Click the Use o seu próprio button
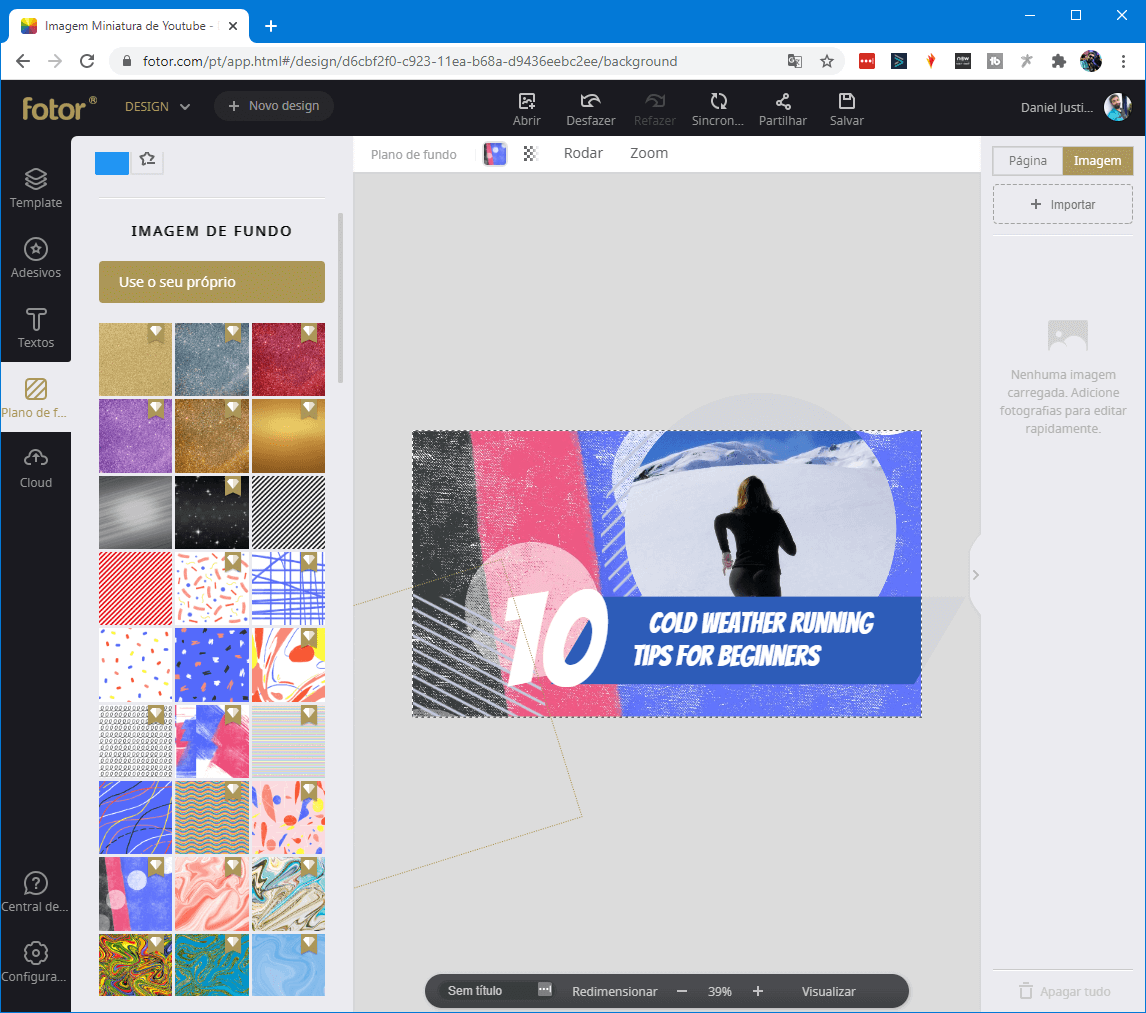The height and width of the screenshot is (1013, 1146). 211,282
